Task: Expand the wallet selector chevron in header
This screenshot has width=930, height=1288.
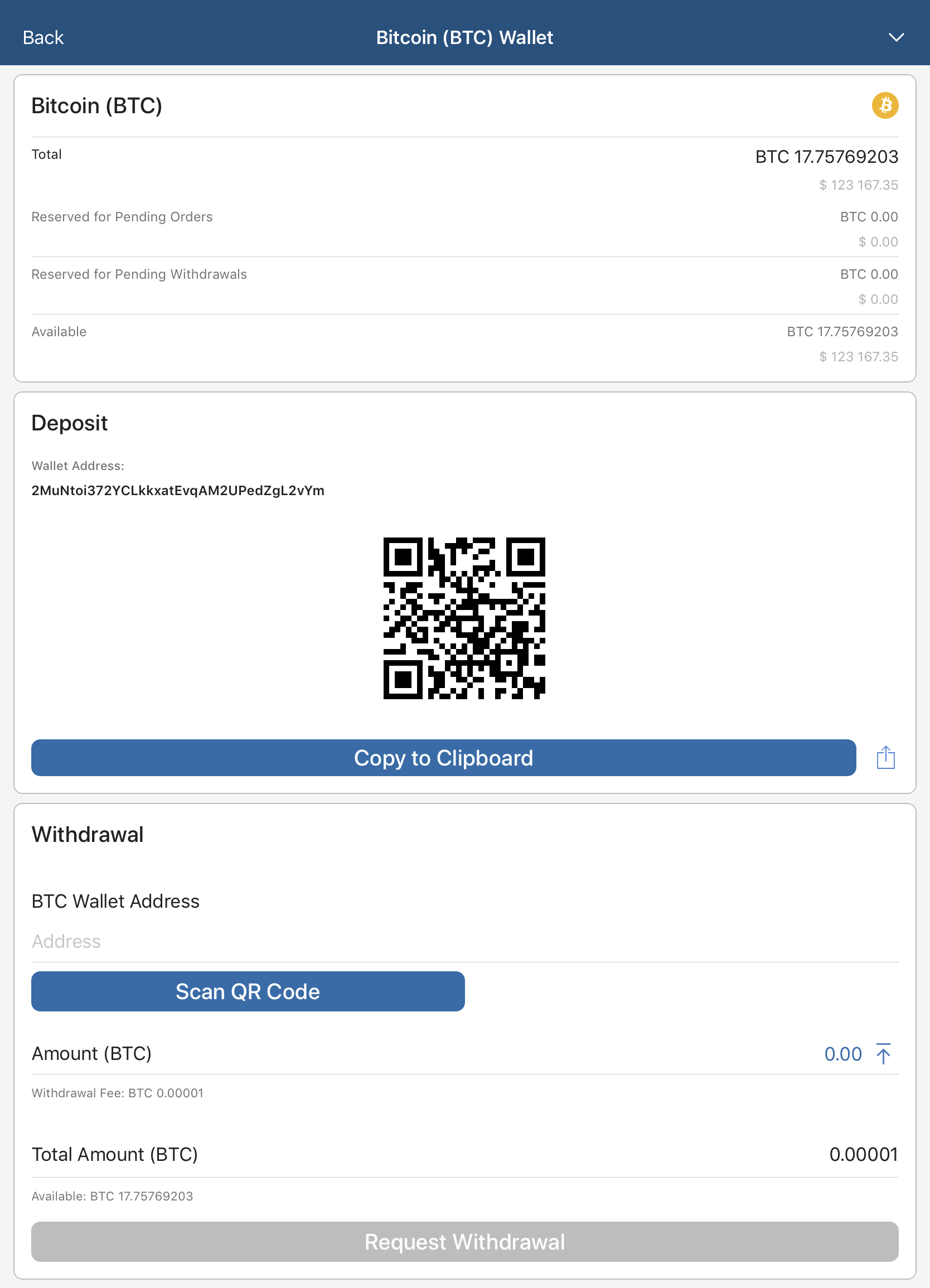Action: coord(896,37)
